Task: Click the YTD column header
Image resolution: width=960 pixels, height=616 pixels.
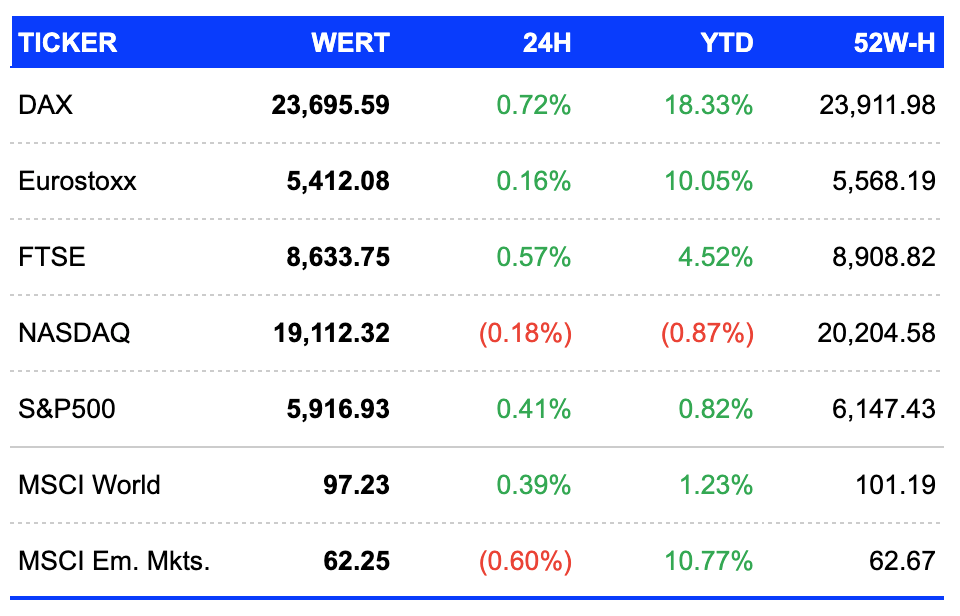Action: (x=727, y=43)
